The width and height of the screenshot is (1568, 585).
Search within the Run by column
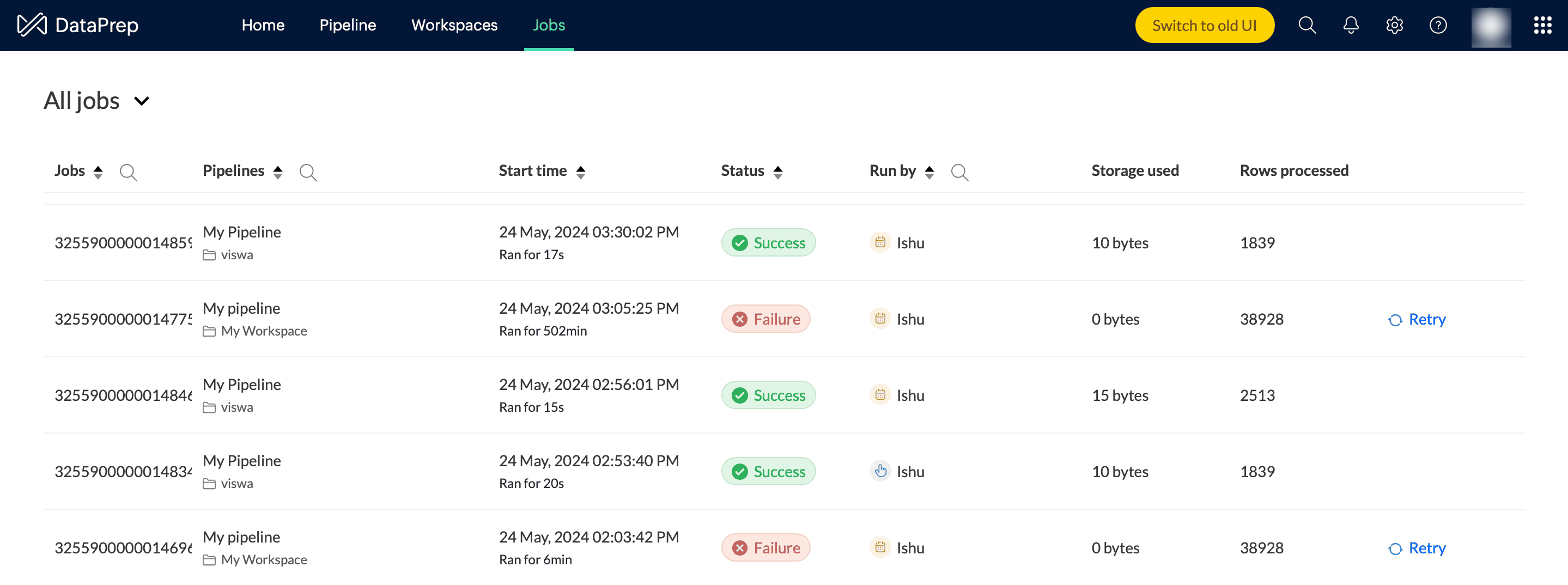pos(959,172)
